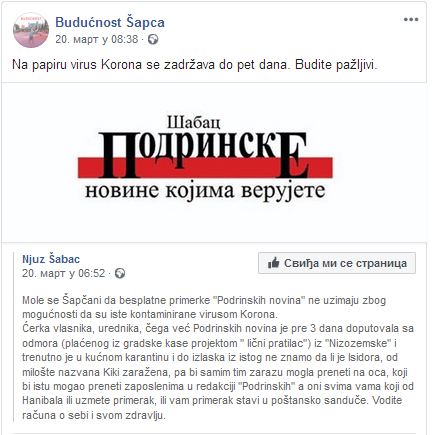The image size is (438, 435).
Task: Click the "Свиђа ми се страница" button
Action: [x=337, y=263]
